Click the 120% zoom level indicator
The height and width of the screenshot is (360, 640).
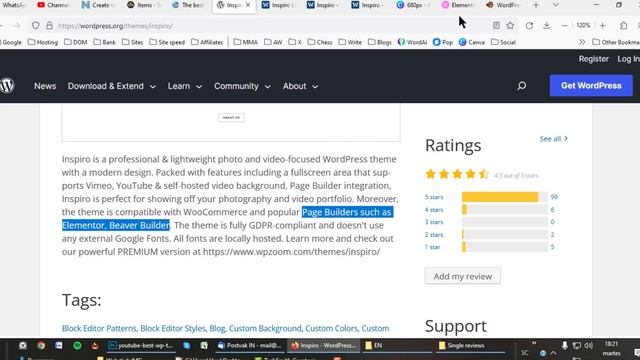[x=583, y=25]
